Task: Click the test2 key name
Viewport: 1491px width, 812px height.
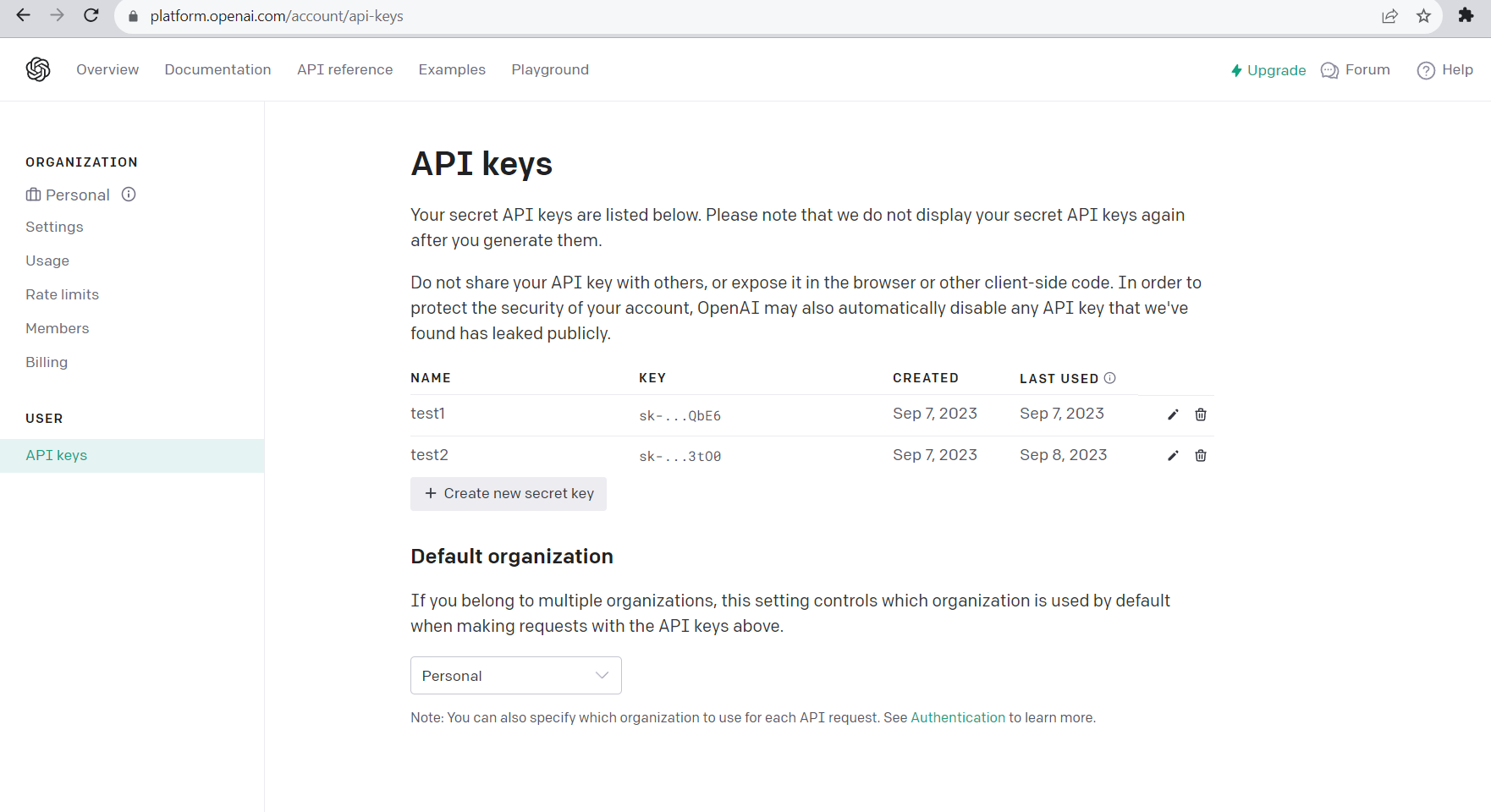Action: click(429, 454)
